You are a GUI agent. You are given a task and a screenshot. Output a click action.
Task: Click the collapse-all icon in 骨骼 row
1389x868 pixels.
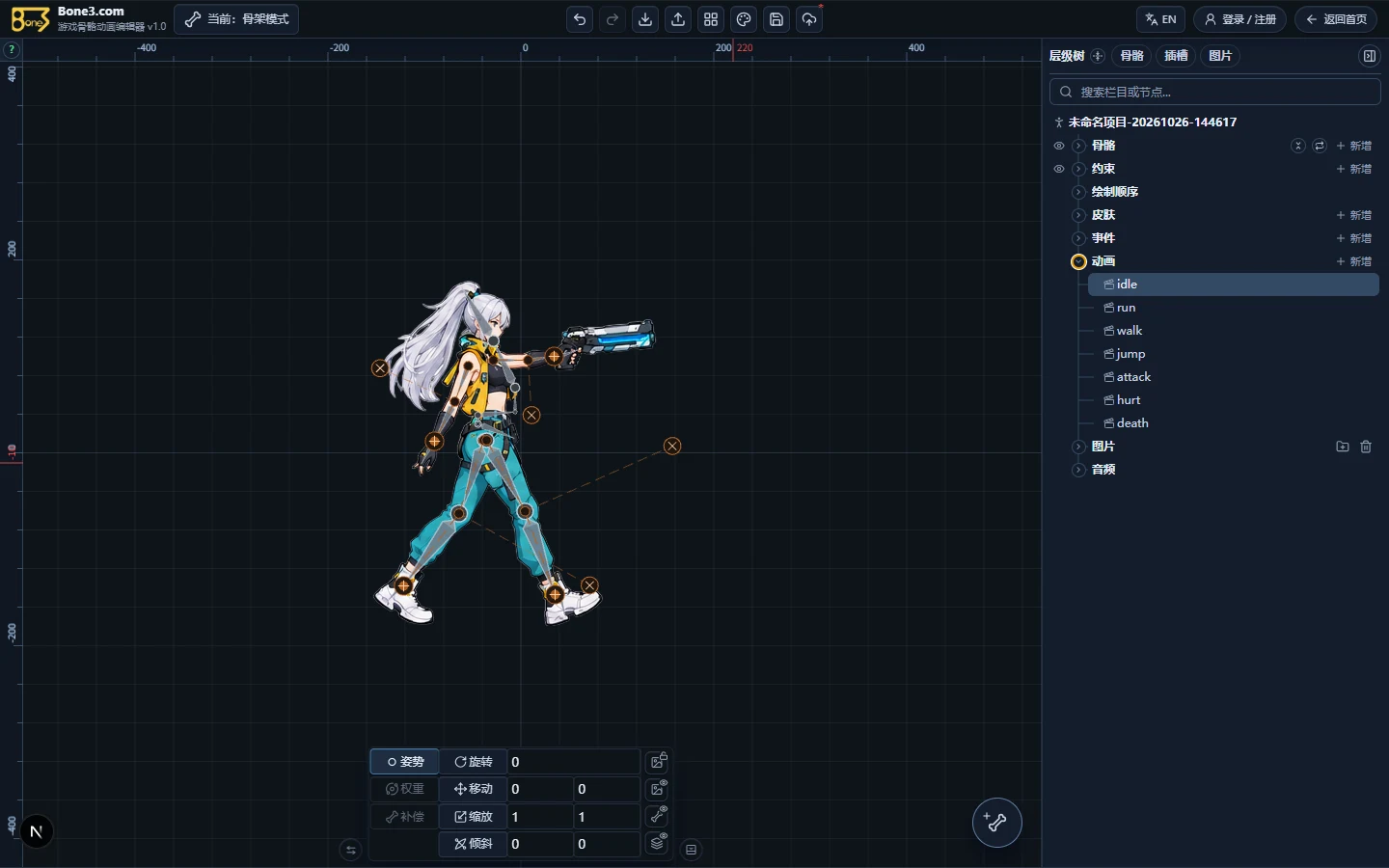1298,146
